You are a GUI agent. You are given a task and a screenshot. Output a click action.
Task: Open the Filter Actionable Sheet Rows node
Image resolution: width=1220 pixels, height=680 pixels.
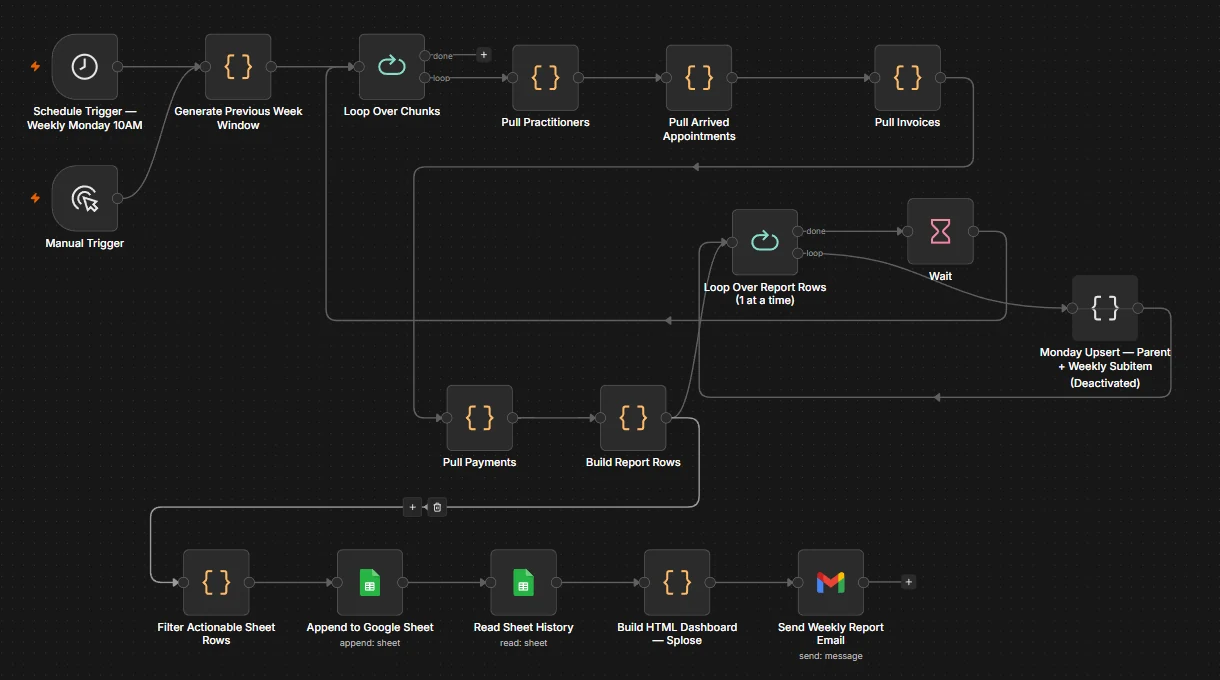point(216,582)
